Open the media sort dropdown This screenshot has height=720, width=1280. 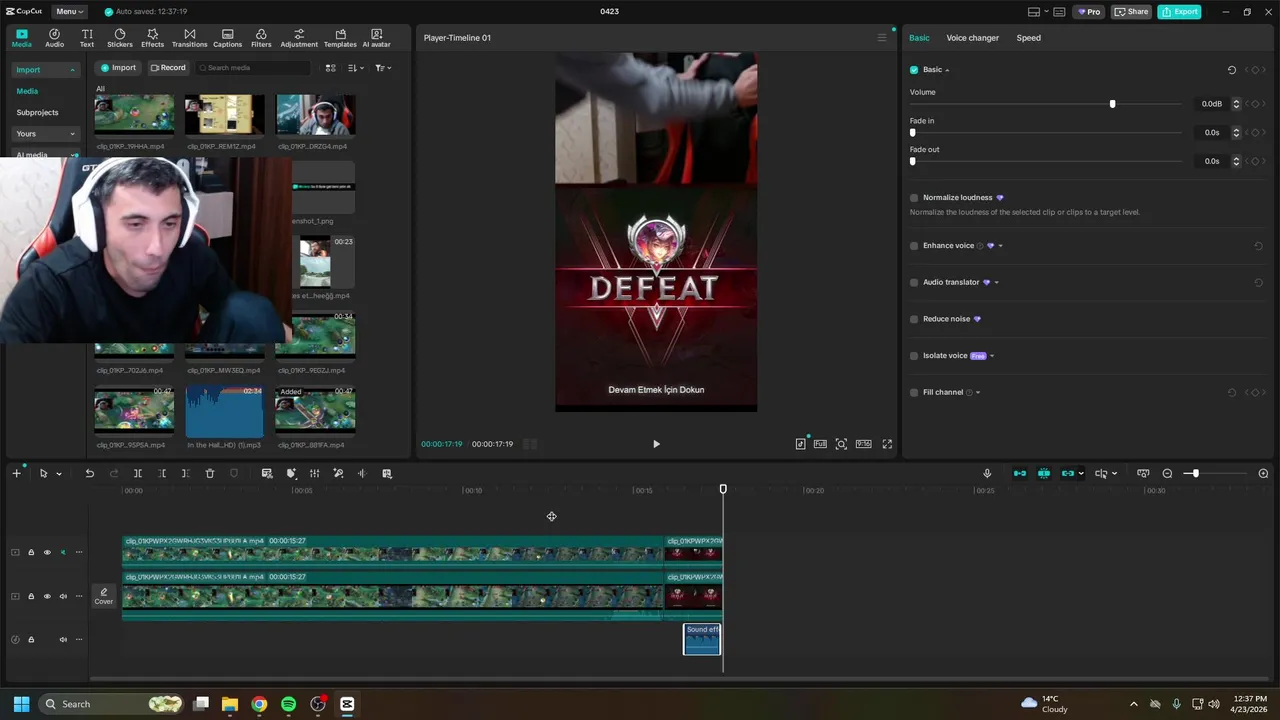(x=356, y=68)
